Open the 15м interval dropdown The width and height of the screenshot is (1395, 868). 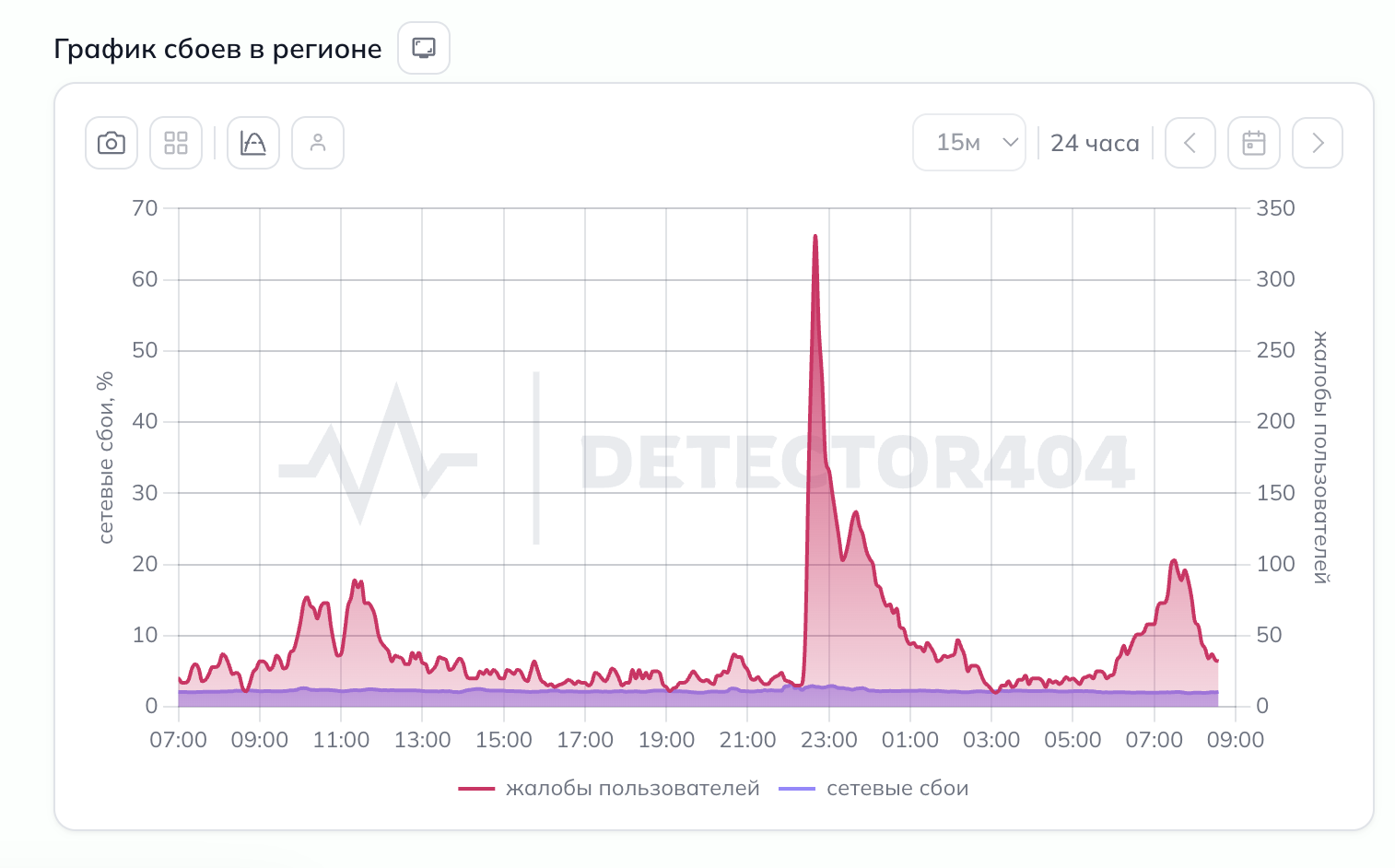(969, 143)
